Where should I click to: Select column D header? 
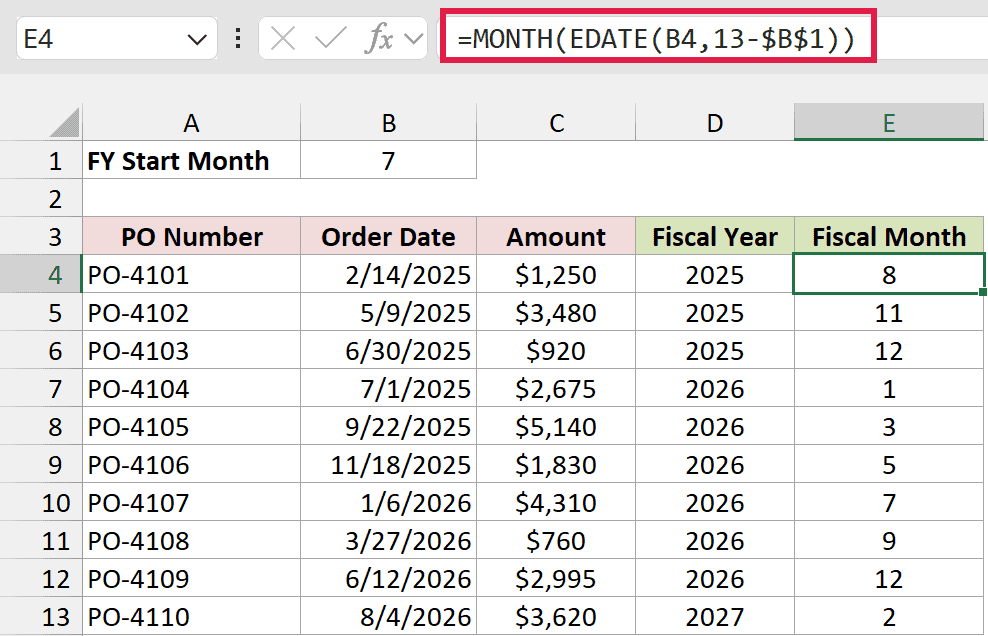click(715, 123)
